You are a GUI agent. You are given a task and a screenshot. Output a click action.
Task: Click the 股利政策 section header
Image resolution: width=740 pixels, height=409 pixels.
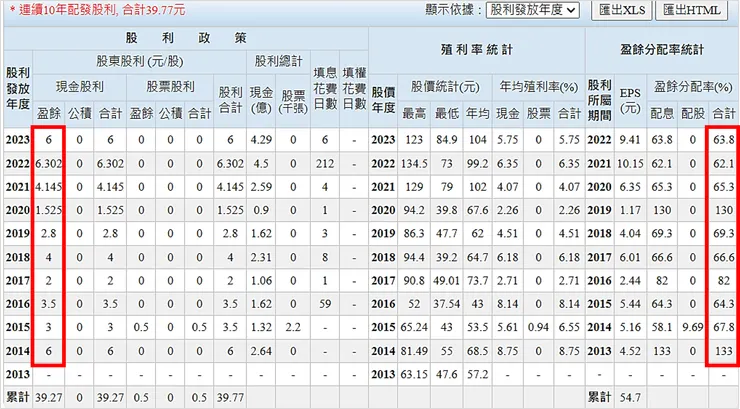pos(186,38)
